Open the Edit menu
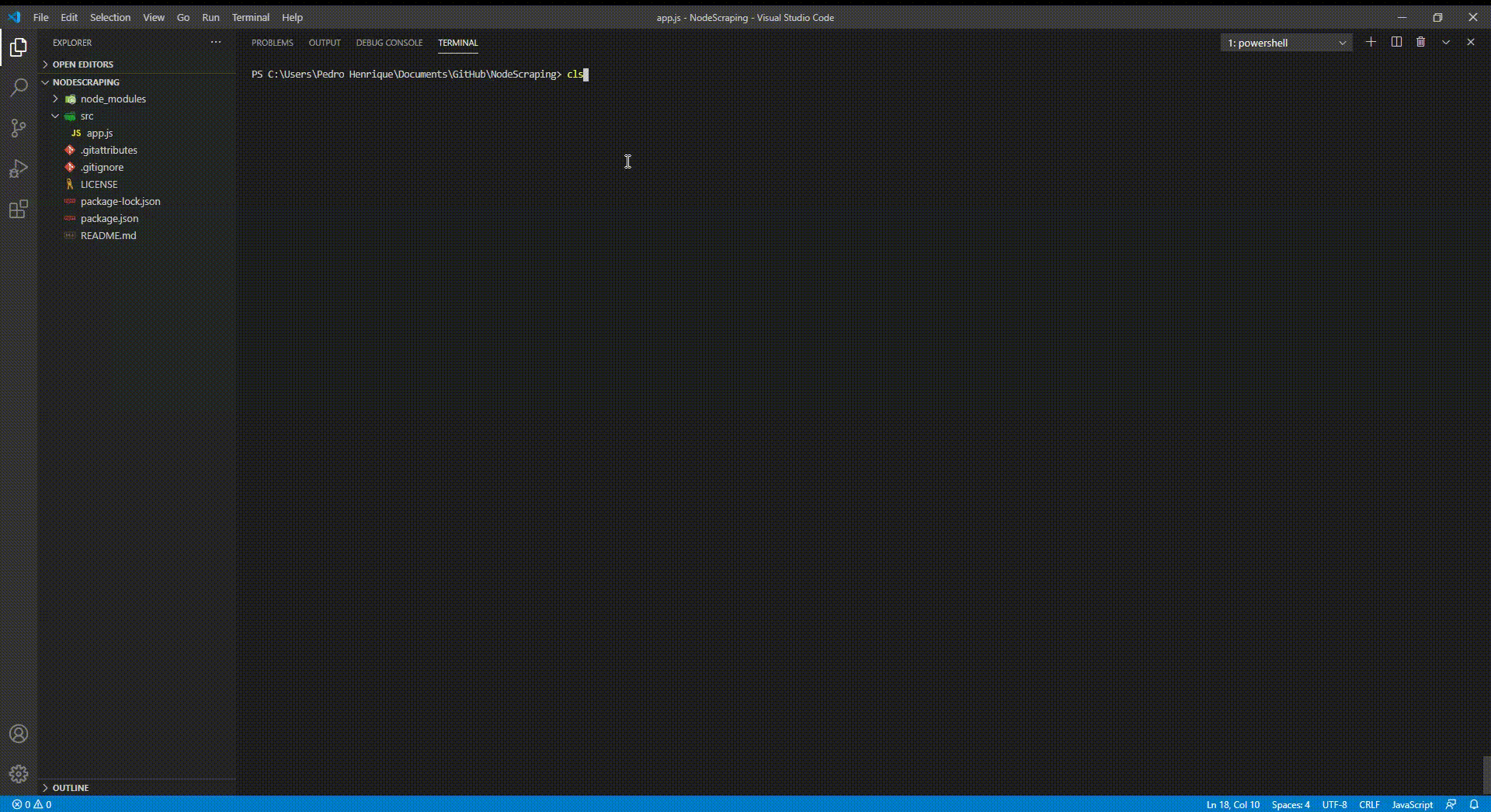Screen dimensions: 1491x812 coord(69,17)
